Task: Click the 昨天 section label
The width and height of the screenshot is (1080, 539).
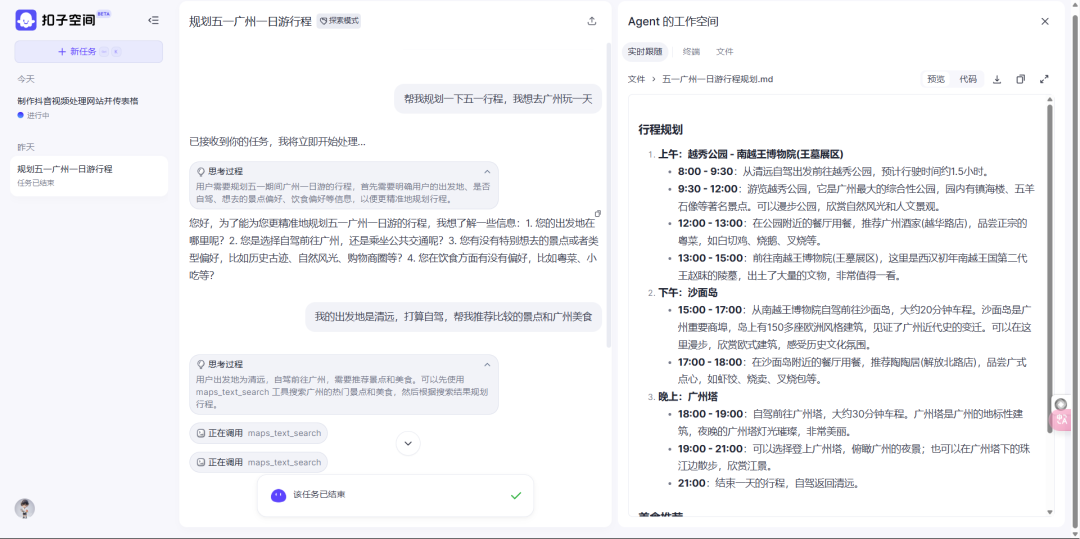Action: tap(26, 147)
